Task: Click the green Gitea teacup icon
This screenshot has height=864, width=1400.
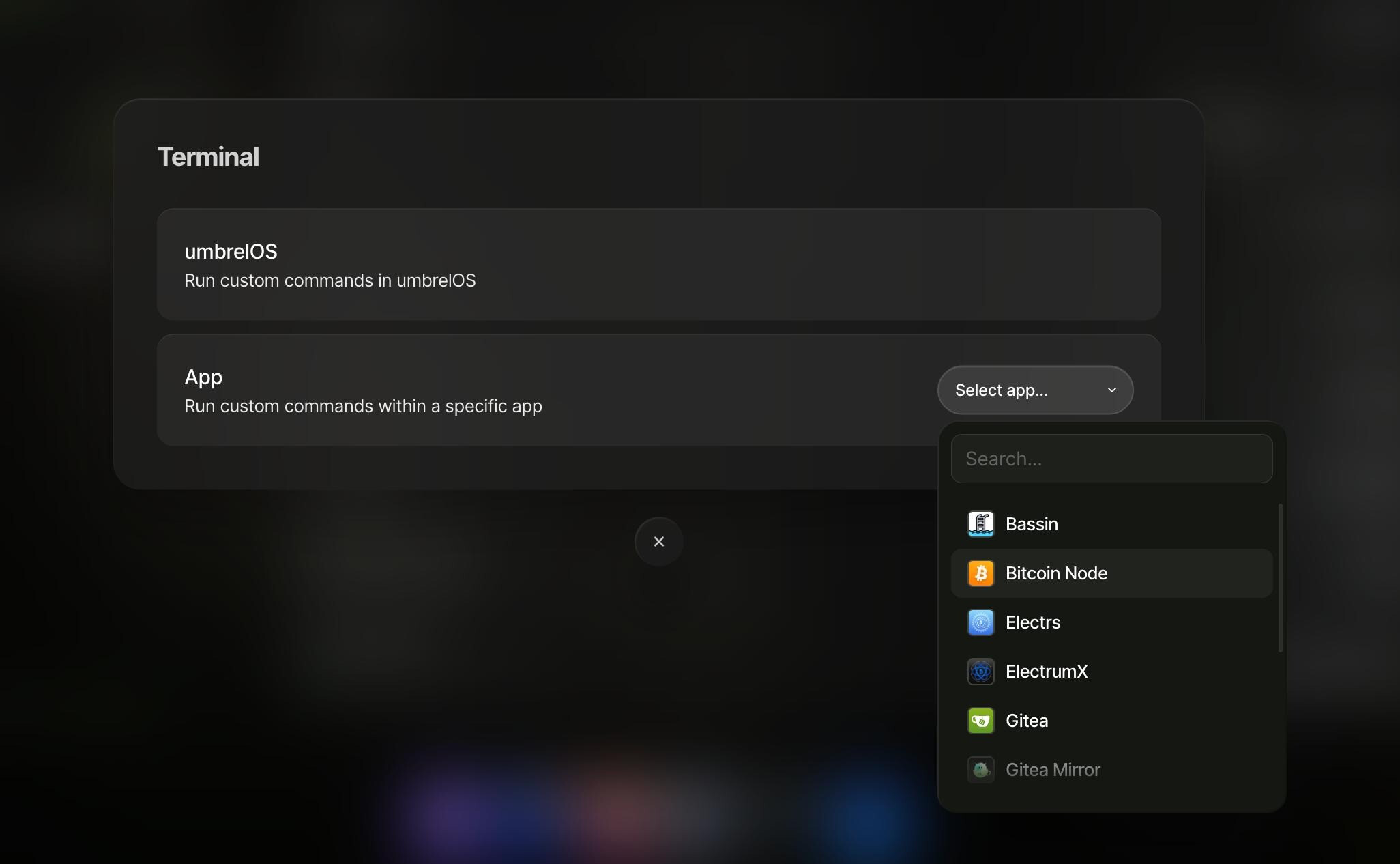Action: [x=980, y=721]
